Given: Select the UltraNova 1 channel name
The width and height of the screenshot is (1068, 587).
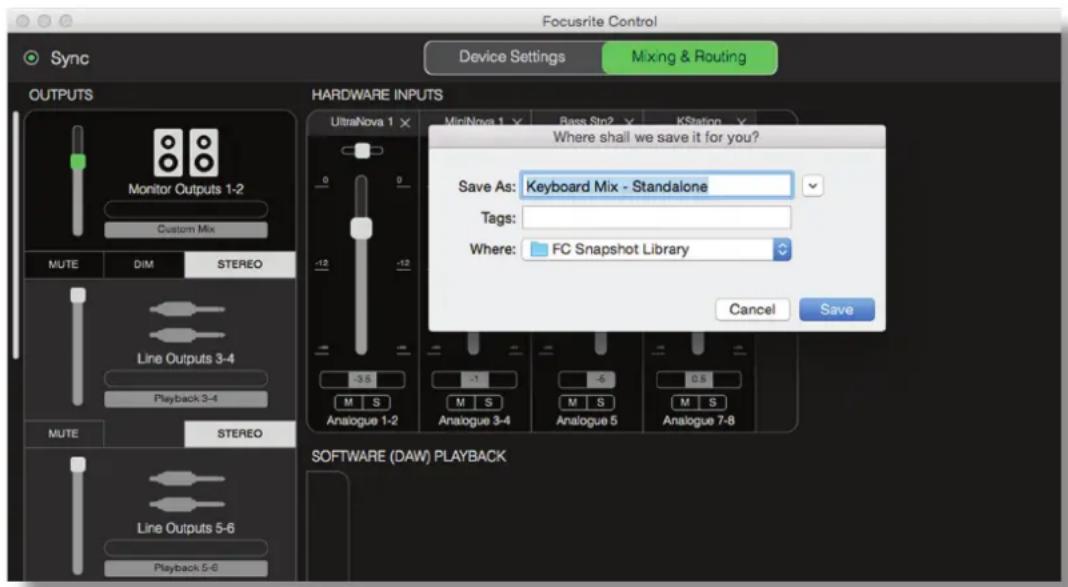Looking at the screenshot, I should 362,122.
